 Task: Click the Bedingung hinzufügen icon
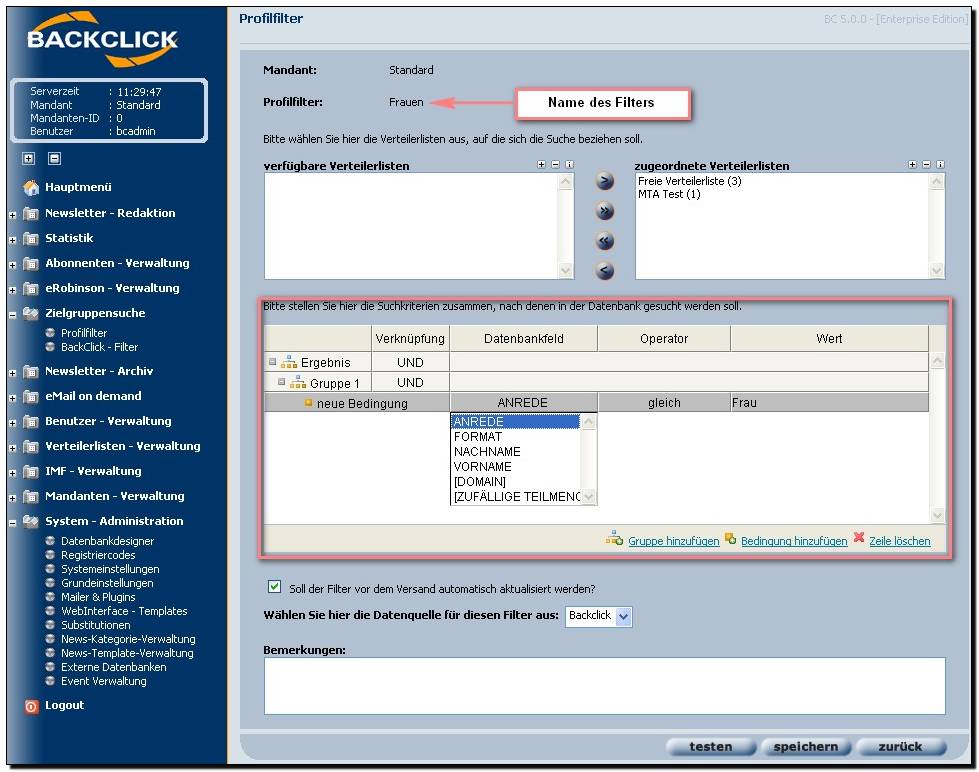pyautogui.click(x=730, y=538)
